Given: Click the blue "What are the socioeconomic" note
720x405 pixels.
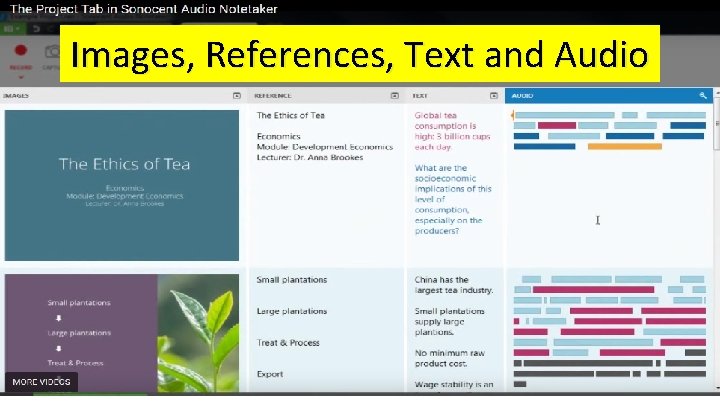Looking at the screenshot, I should [x=453, y=199].
